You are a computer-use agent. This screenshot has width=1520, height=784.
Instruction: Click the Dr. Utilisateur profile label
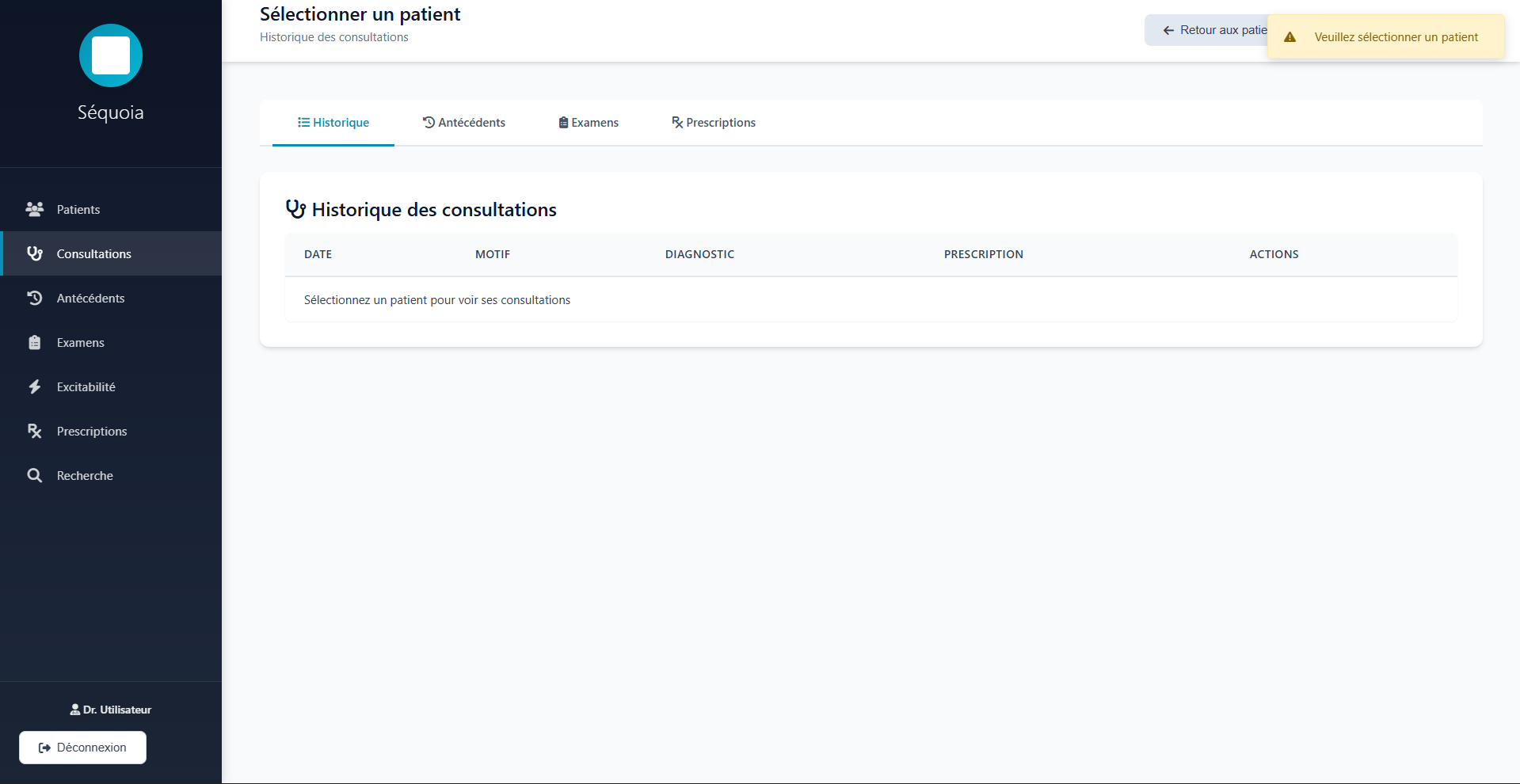pyautogui.click(x=111, y=710)
